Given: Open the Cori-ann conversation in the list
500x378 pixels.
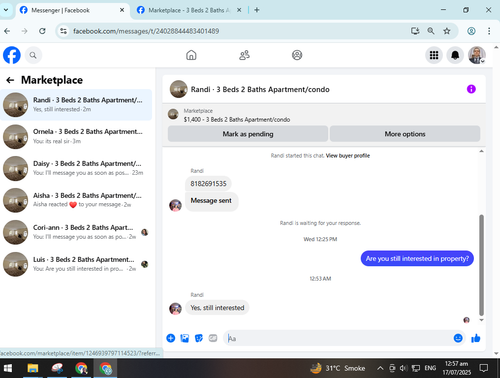Looking at the screenshot, I should [76, 232].
